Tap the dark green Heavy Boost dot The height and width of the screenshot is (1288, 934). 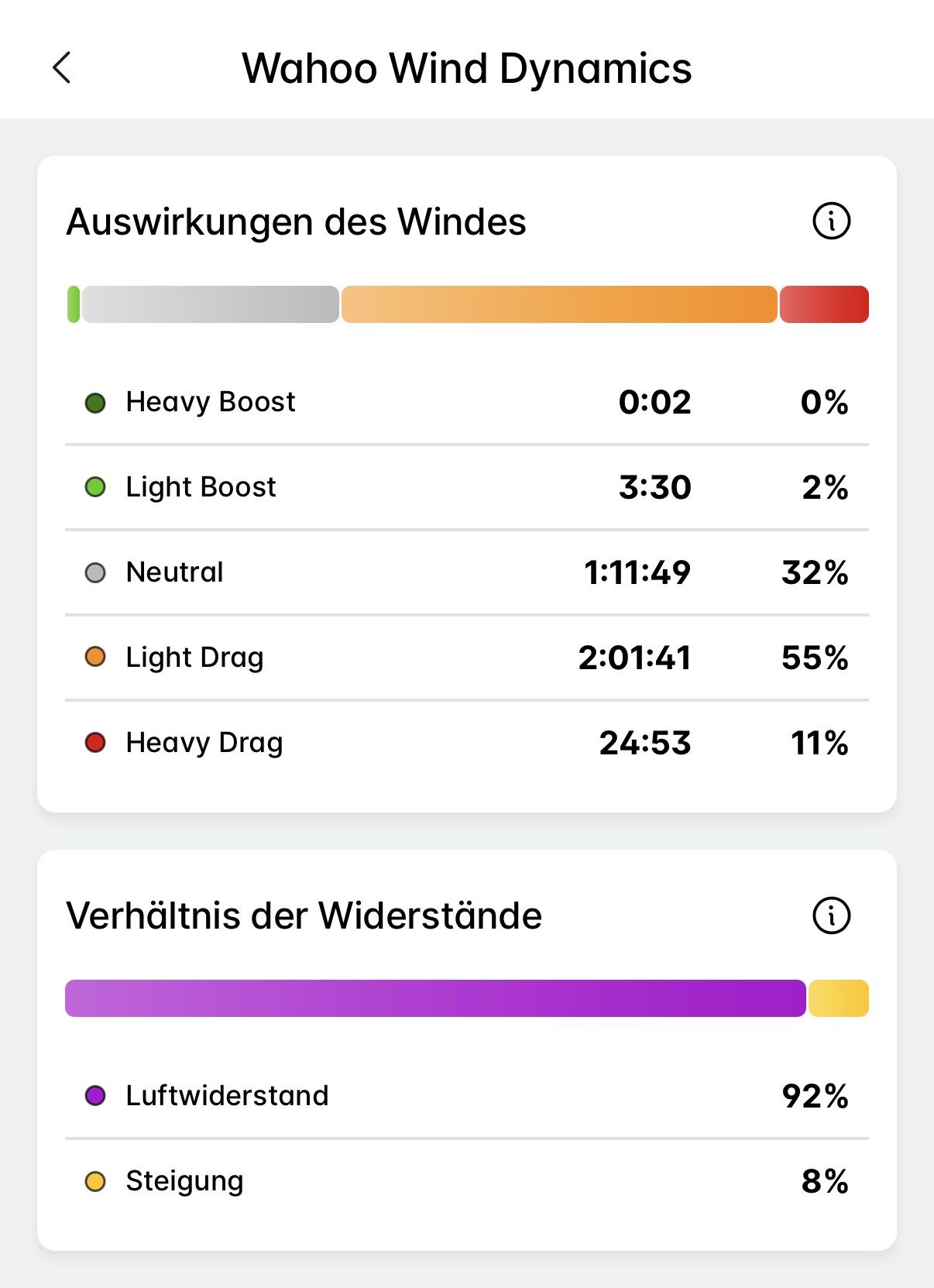tap(95, 403)
